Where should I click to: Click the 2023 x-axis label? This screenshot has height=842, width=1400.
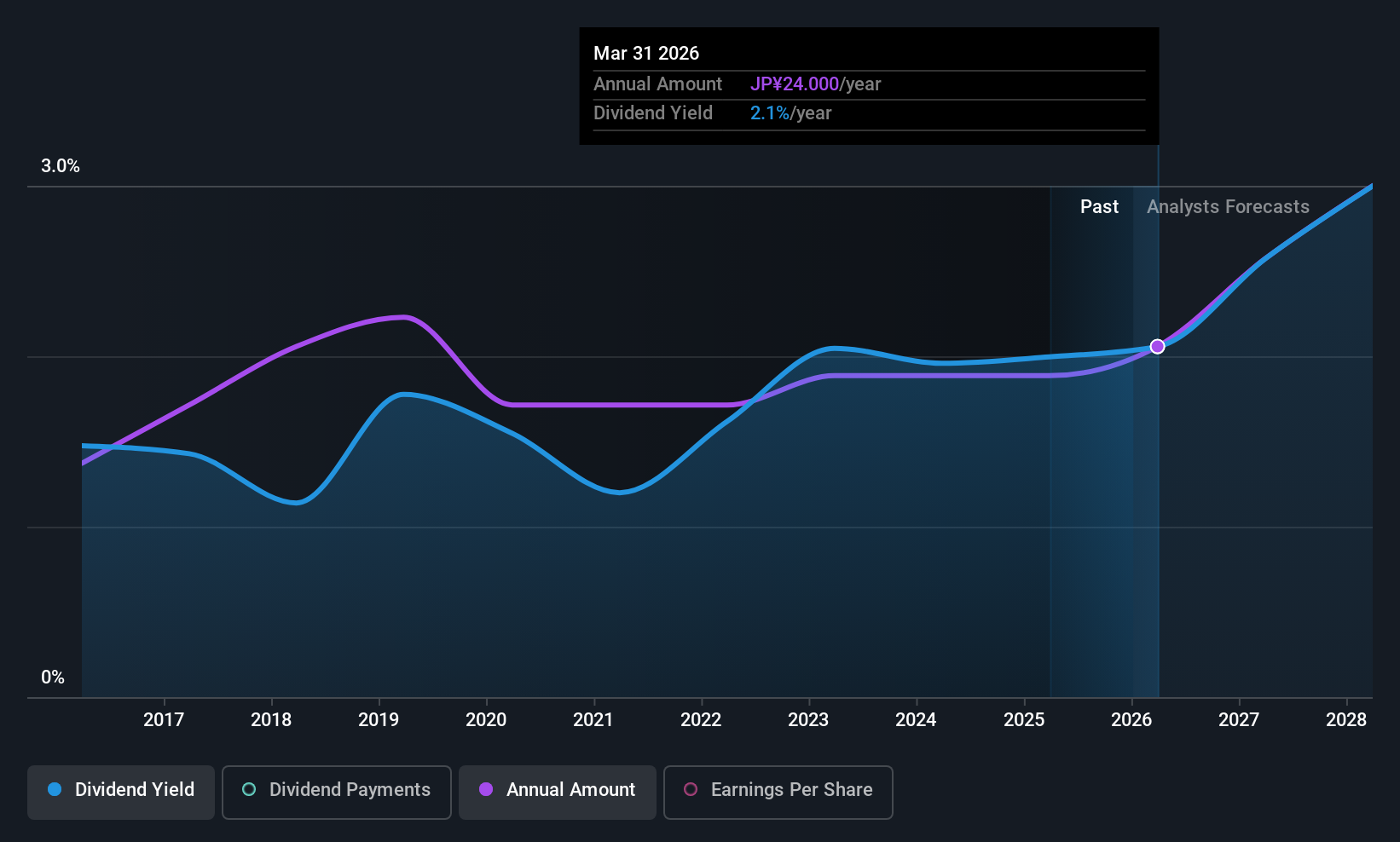(808, 720)
